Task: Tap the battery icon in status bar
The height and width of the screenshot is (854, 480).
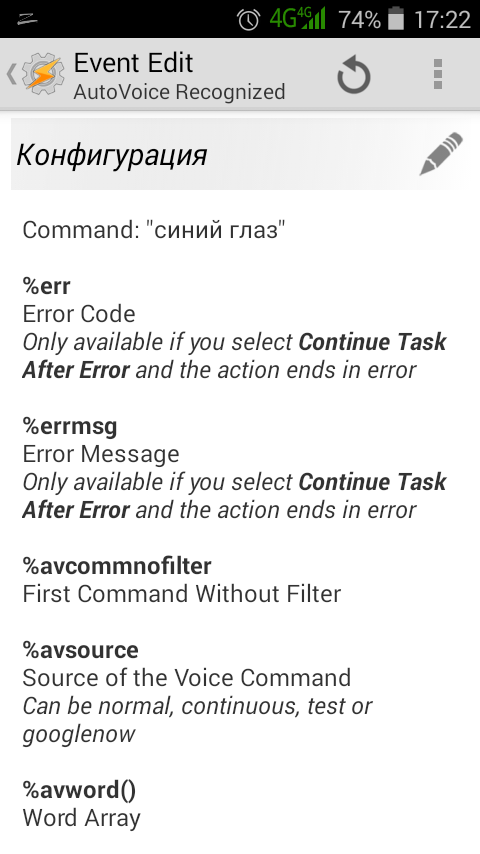Action: pyautogui.click(x=396, y=19)
